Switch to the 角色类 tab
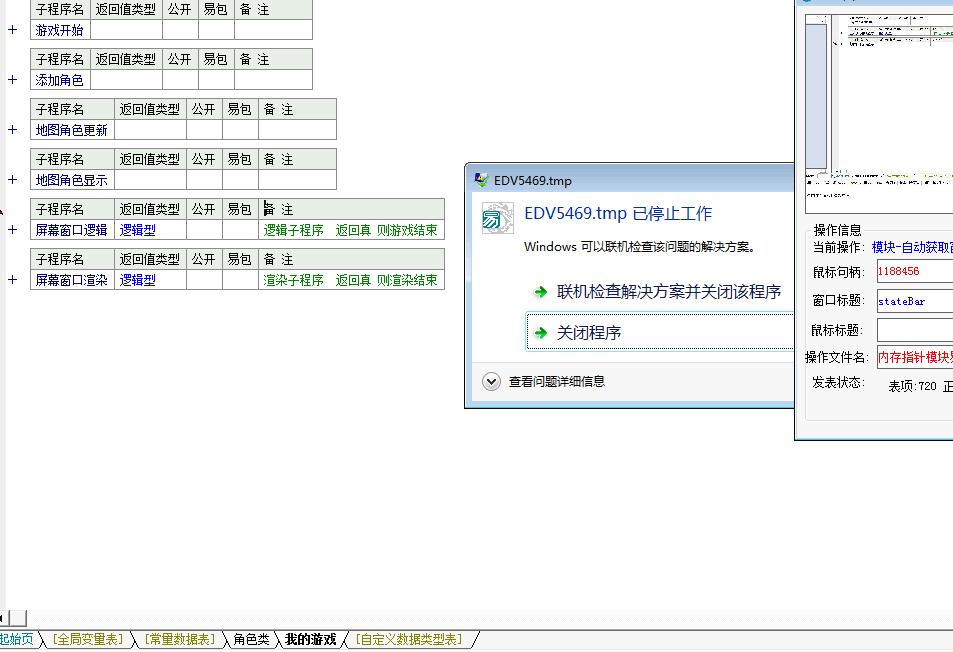 (x=251, y=639)
